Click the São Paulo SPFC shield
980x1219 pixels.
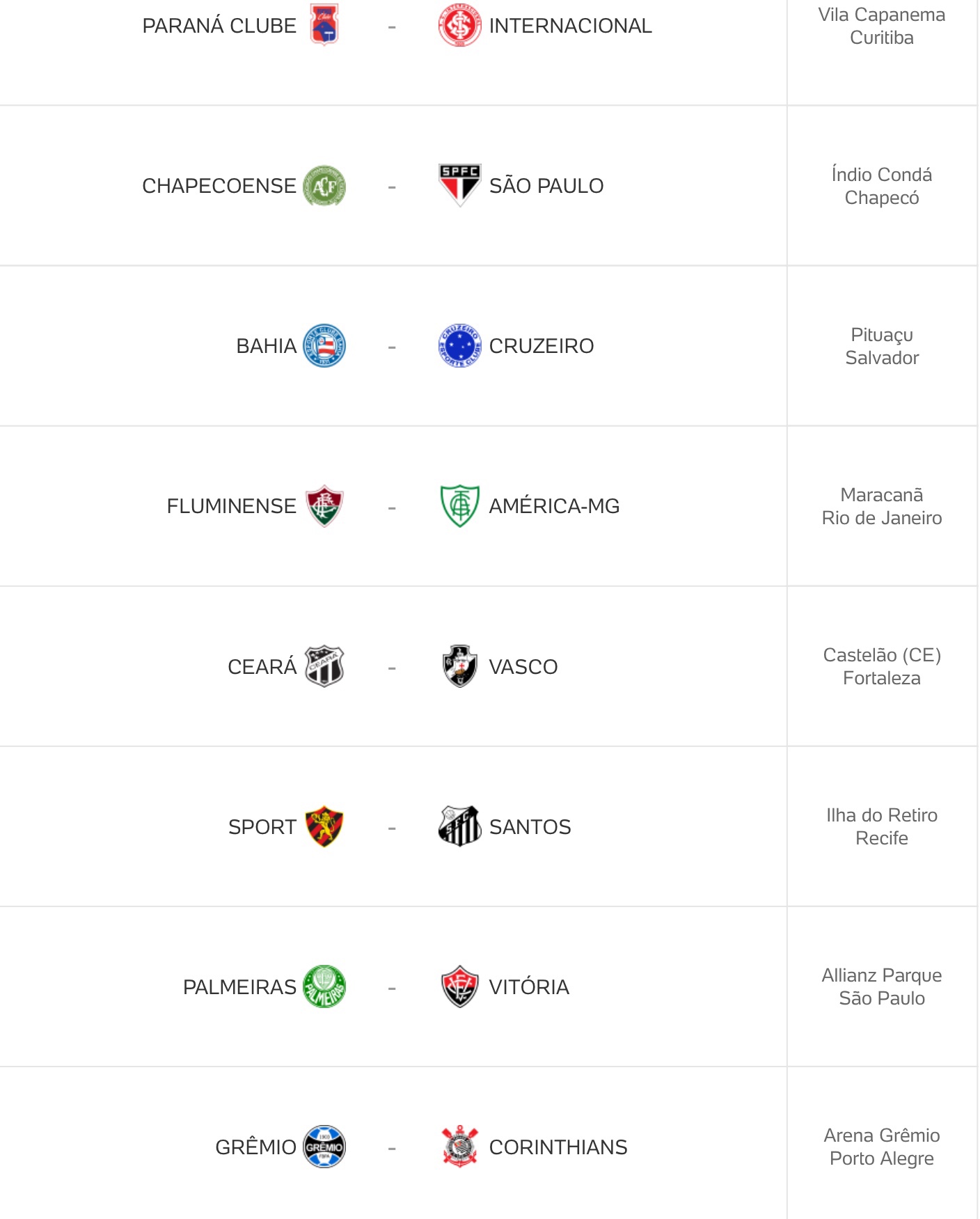point(460,186)
